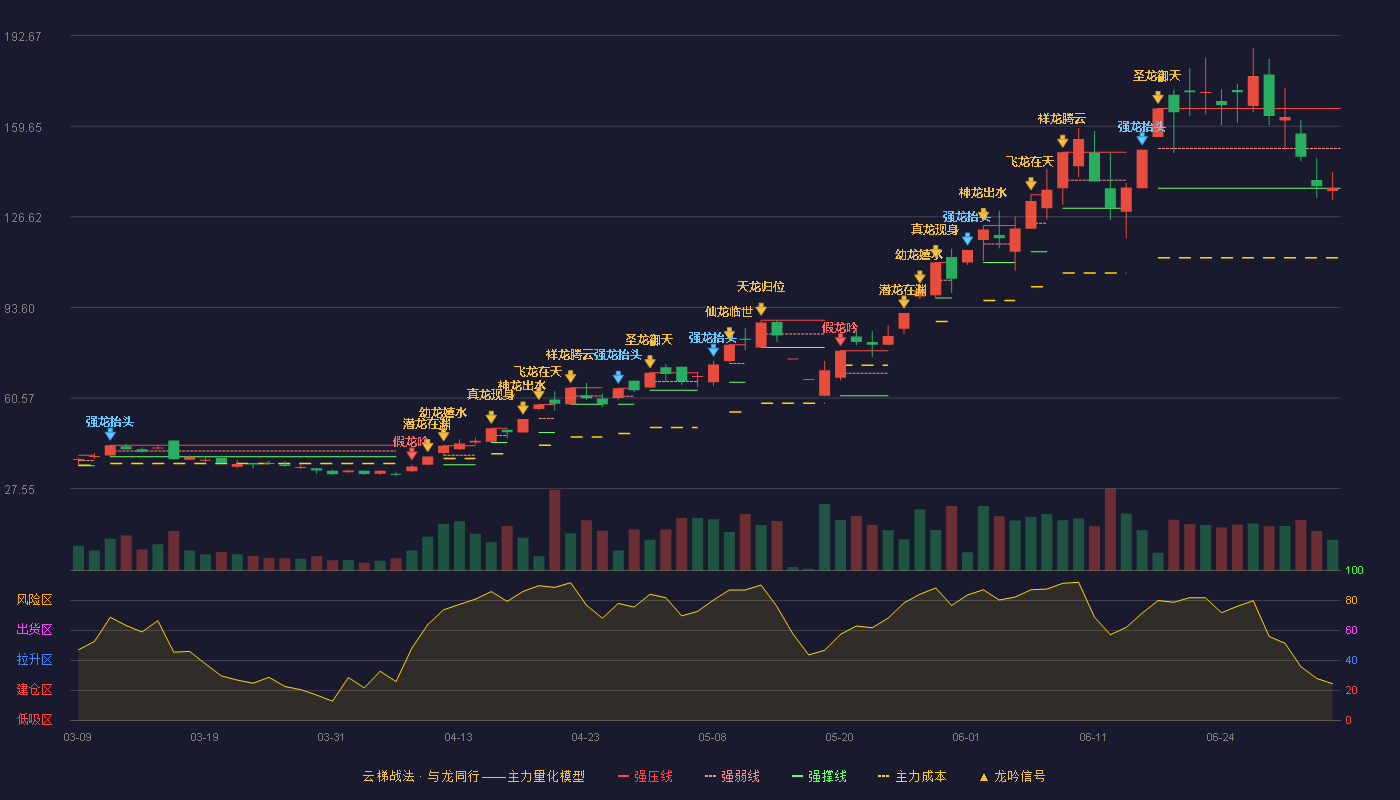Click the 05-20 date label
Image resolution: width=1400 pixels, height=800 pixels.
pyautogui.click(x=840, y=737)
